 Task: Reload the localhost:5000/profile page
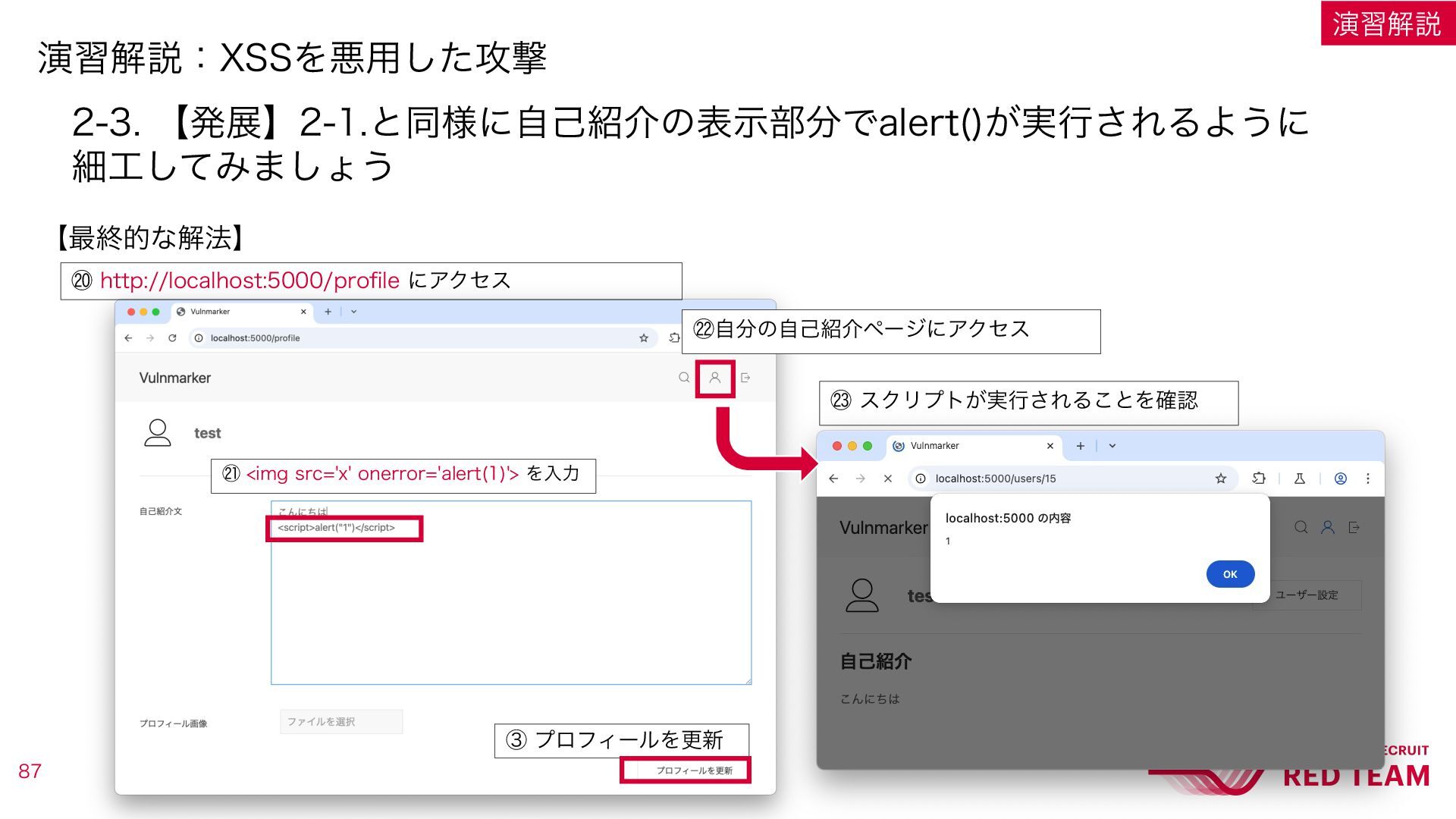pos(172,338)
